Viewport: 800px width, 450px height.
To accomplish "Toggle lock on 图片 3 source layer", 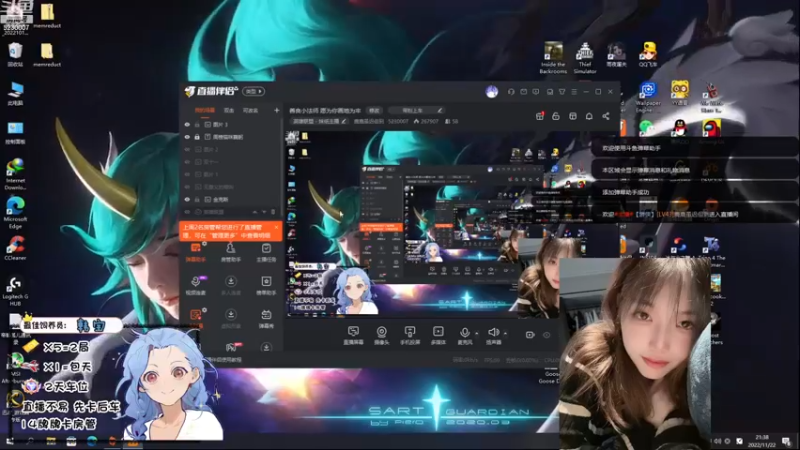I will tap(197, 124).
